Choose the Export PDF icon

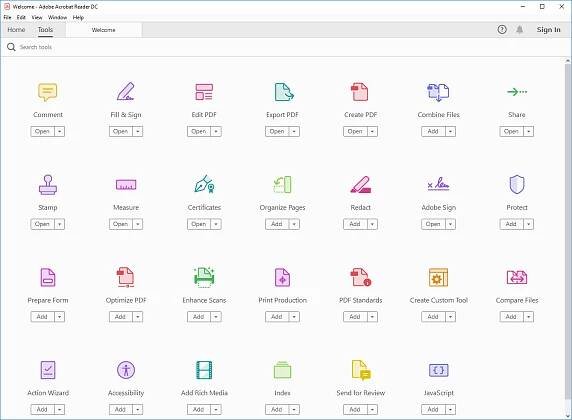(284, 92)
